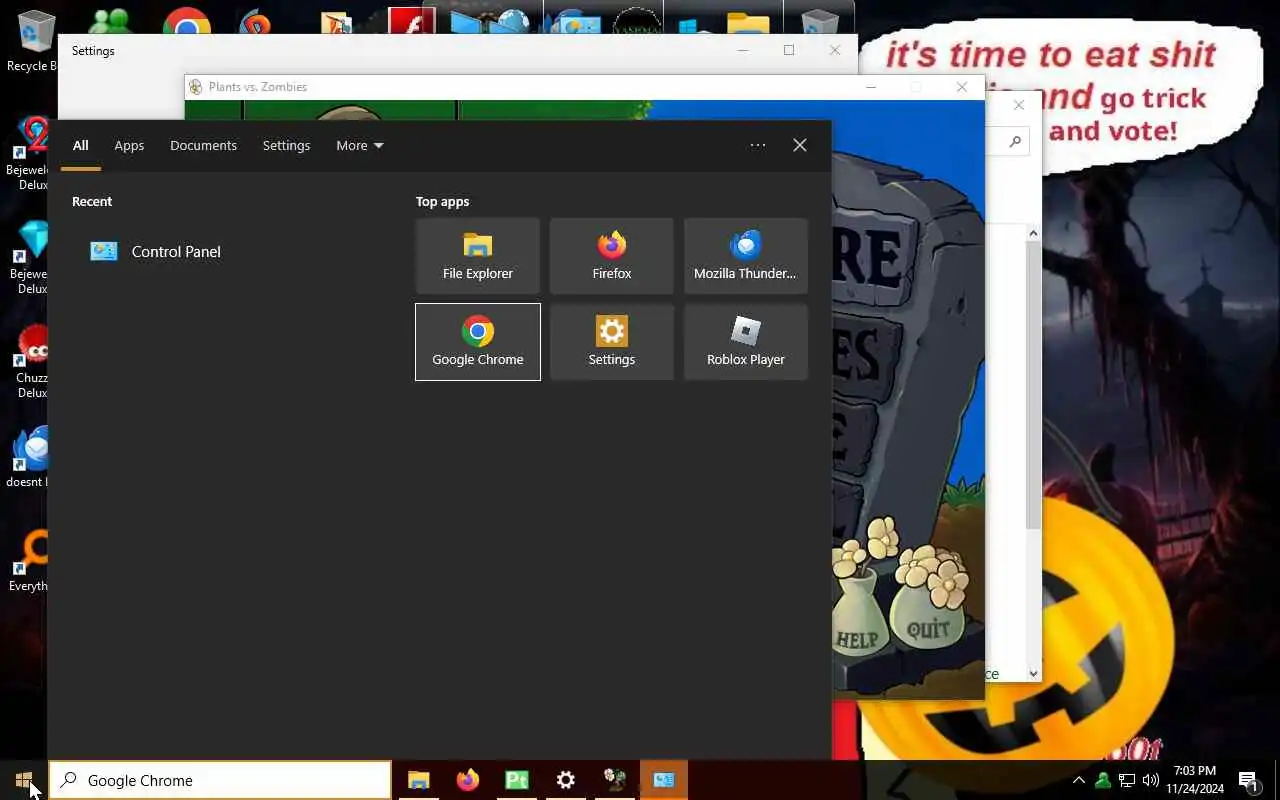Image resolution: width=1280 pixels, height=800 pixels.
Task: Open File Explorer from Top apps
Action: 478,256
